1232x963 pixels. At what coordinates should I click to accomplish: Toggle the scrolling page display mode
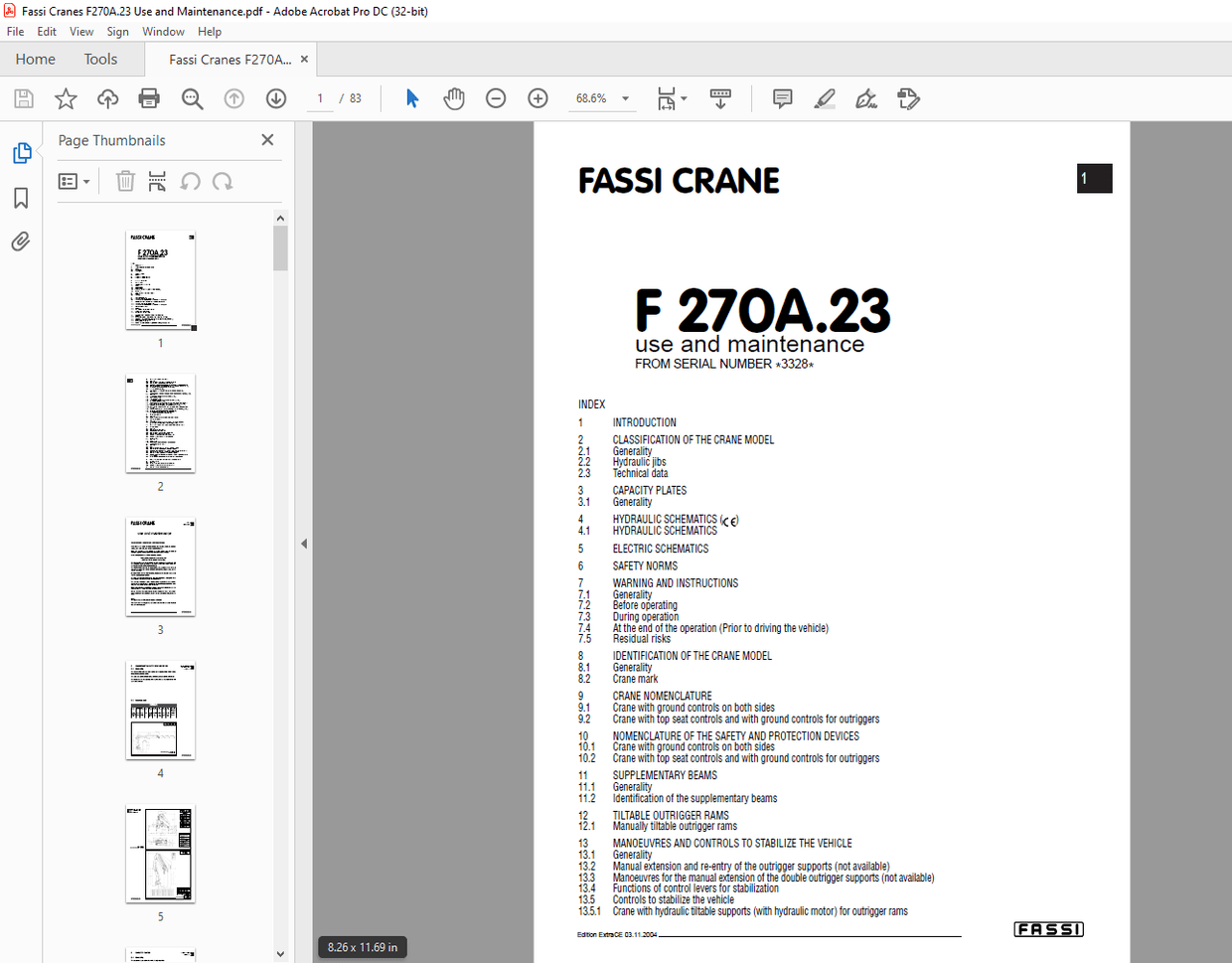tap(719, 98)
